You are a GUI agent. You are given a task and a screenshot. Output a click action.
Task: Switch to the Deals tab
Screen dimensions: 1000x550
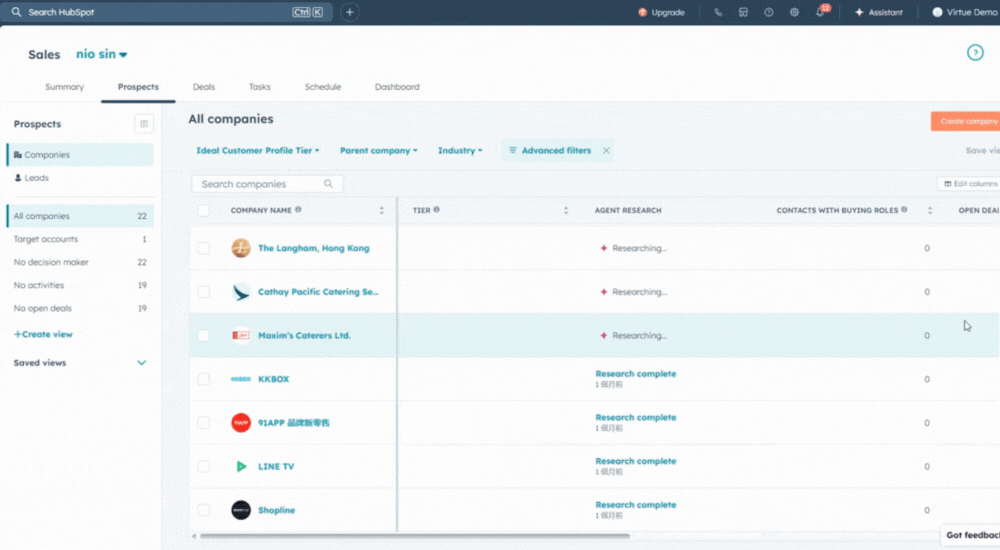point(203,87)
